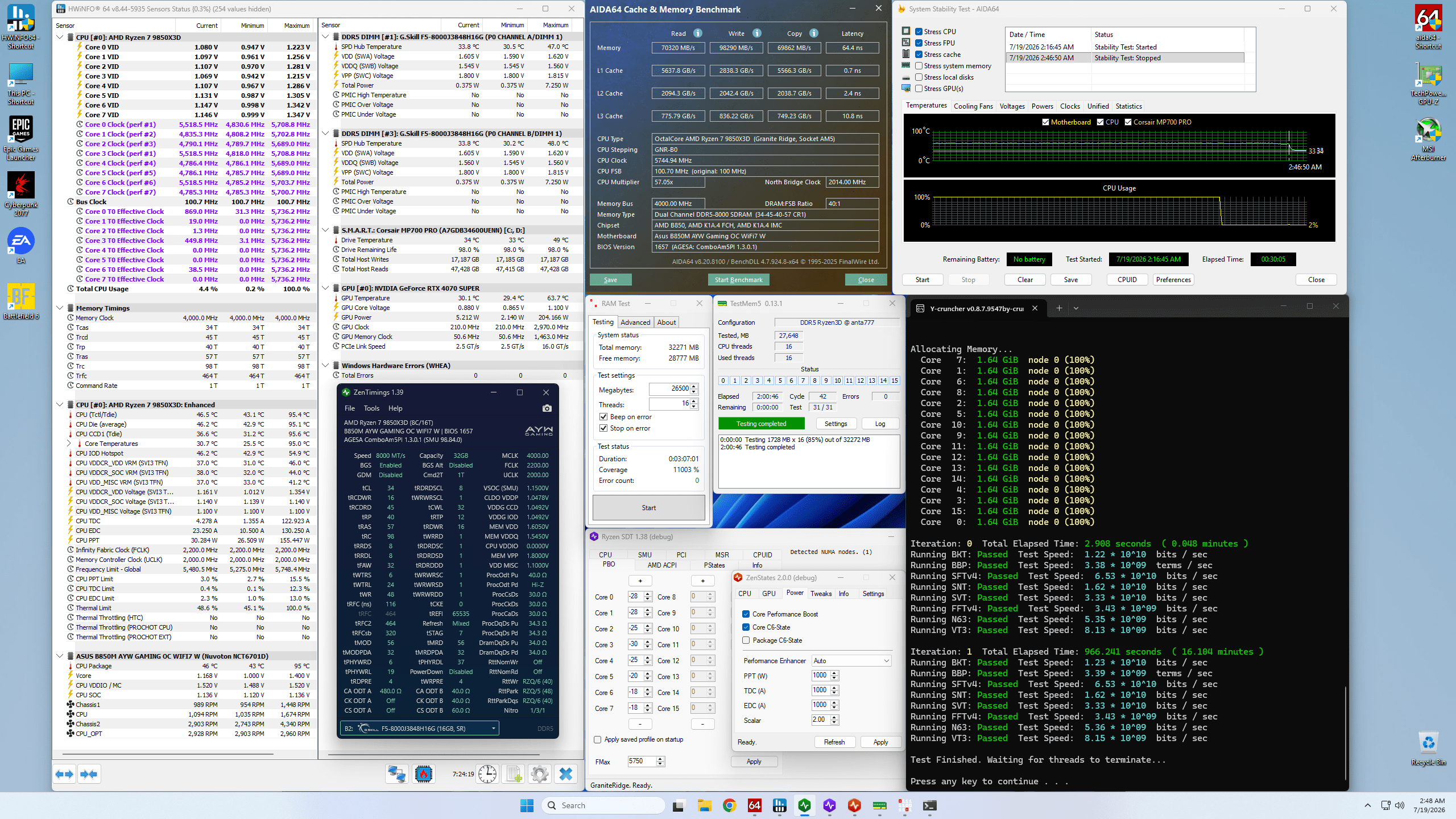Click the HWiNFO chip-with-flame toolbar icon
The image size is (1456, 819).
click(x=424, y=774)
